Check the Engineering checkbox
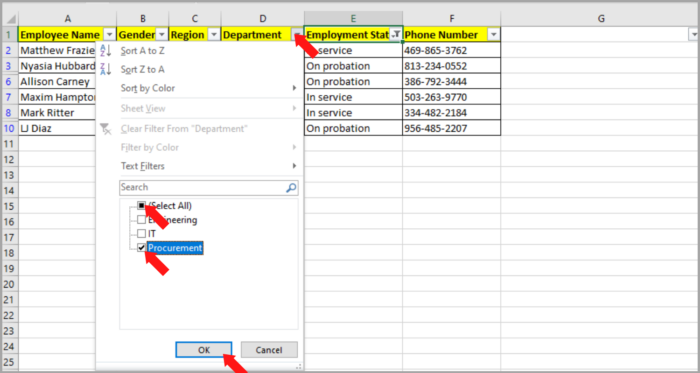This screenshot has height=373, width=700. [141, 220]
